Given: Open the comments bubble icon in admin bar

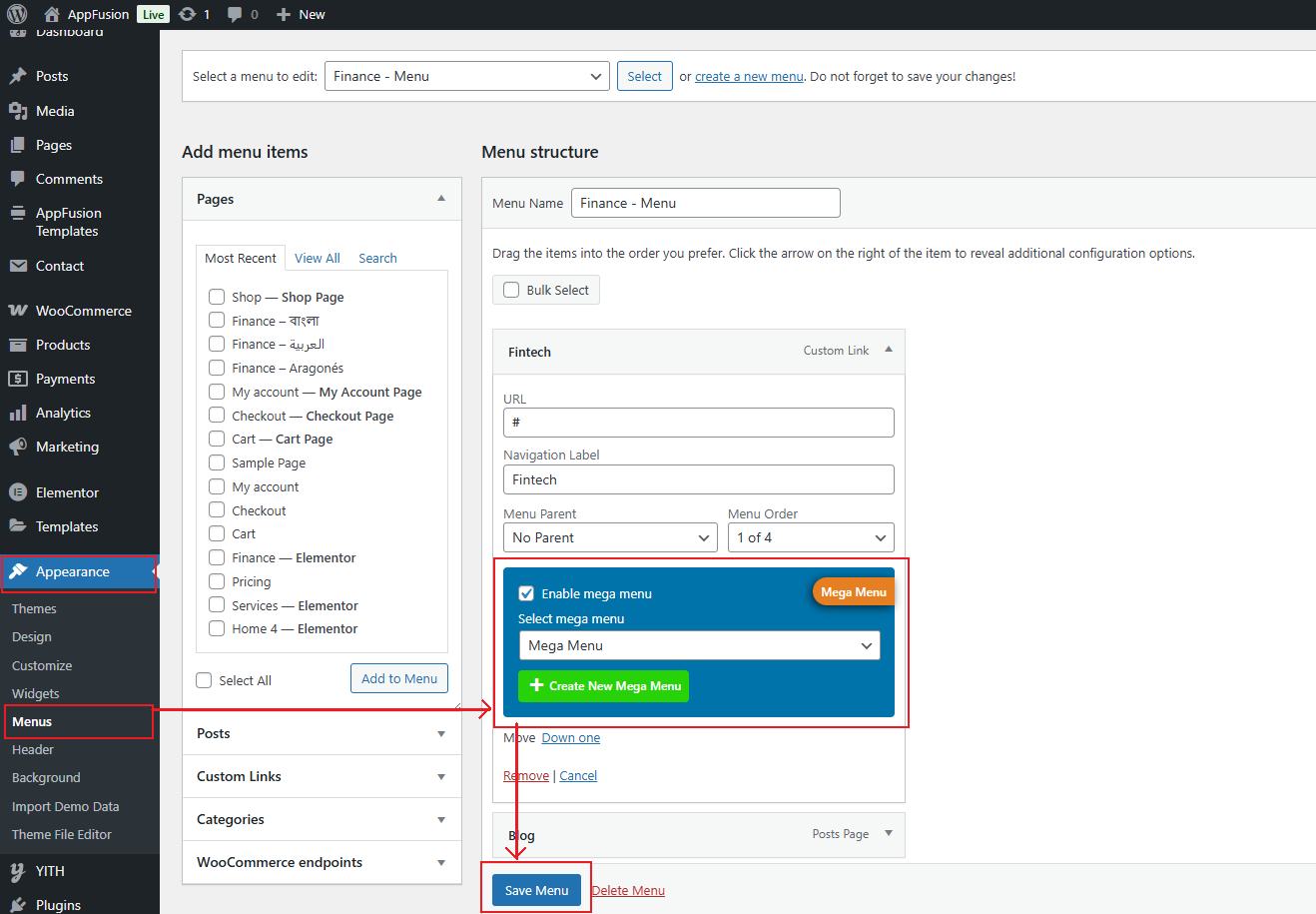Looking at the screenshot, I should pyautogui.click(x=235, y=14).
